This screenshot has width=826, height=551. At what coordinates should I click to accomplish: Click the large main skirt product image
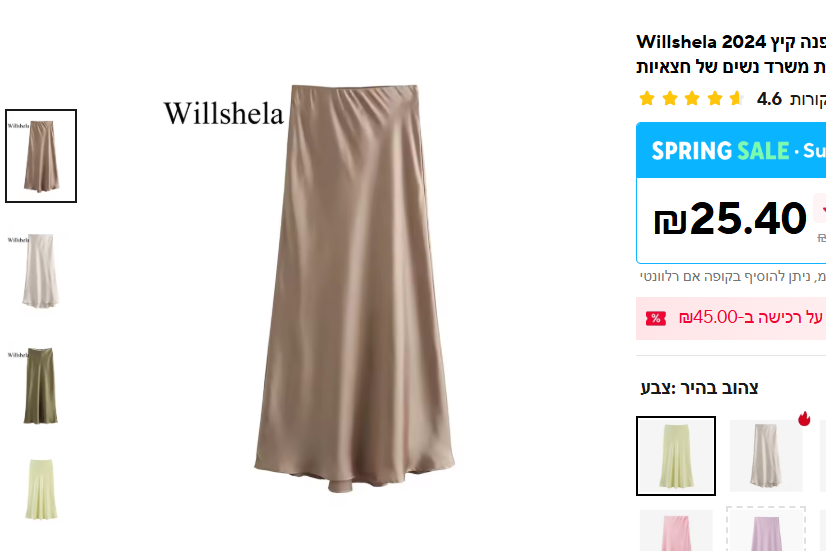355,288
